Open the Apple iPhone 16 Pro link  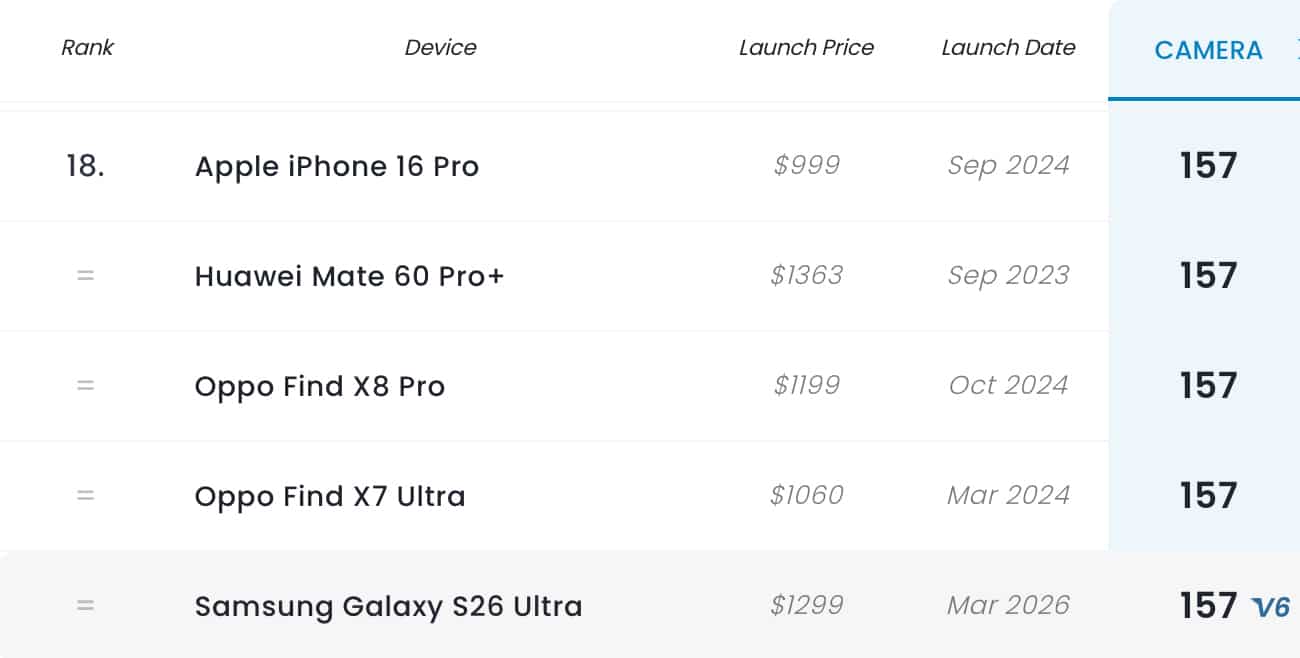[337, 166]
